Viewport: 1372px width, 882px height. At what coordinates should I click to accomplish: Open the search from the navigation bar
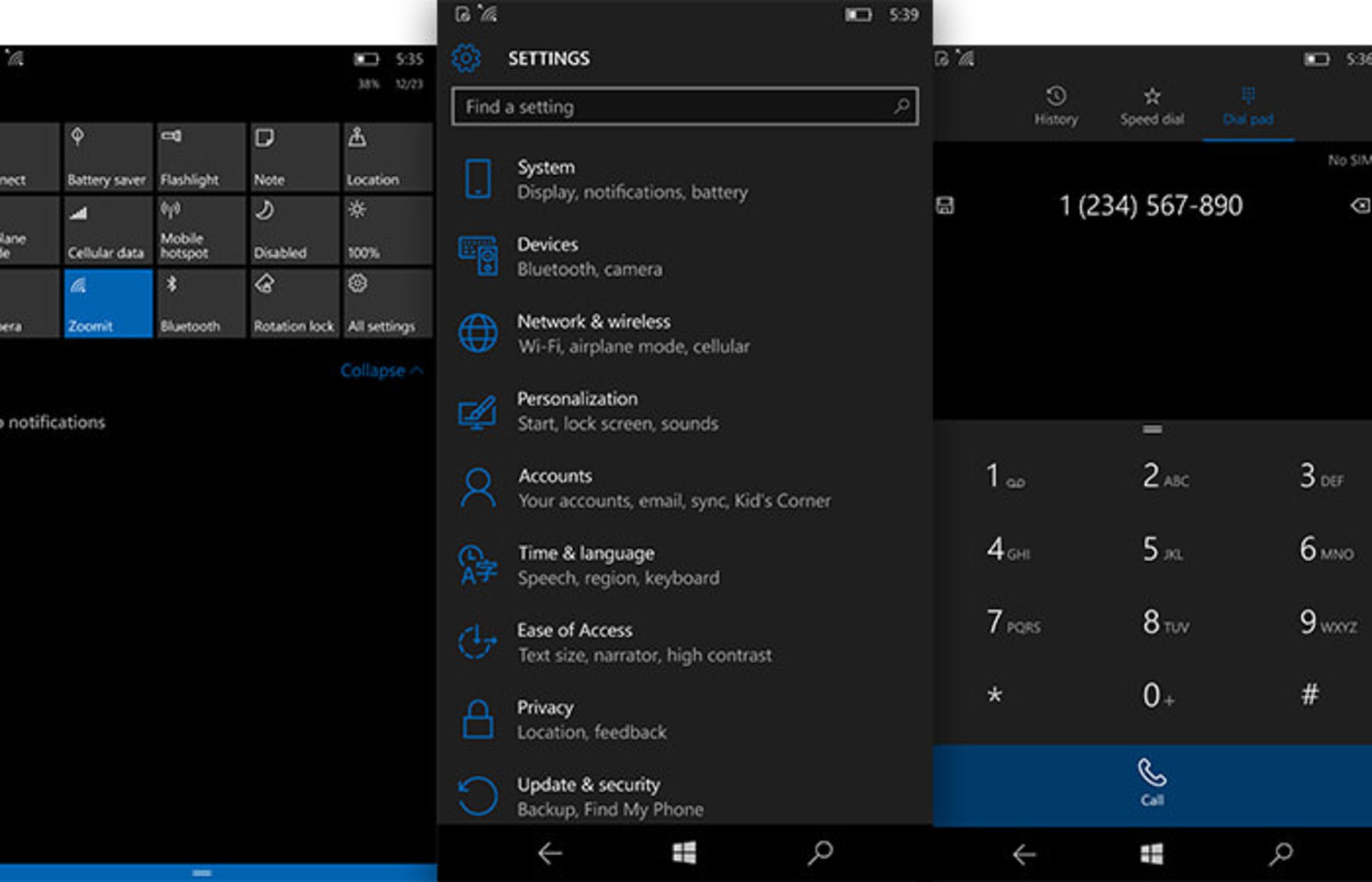tap(819, 853)
